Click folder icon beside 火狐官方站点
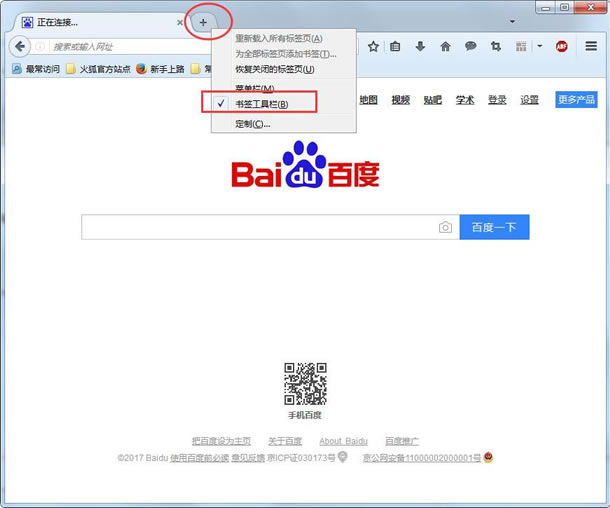This screenshot has height=508, width=610. coord(70,69)
